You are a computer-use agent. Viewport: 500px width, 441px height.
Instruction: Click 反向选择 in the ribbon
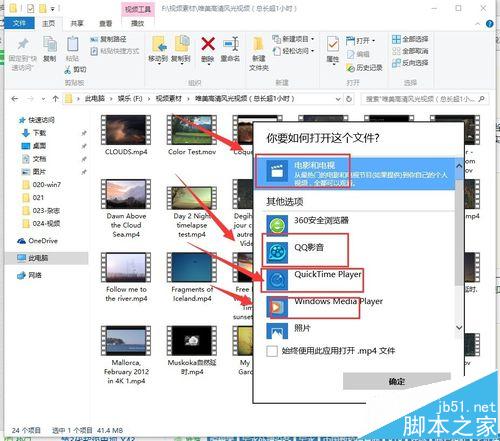(410, 63)
